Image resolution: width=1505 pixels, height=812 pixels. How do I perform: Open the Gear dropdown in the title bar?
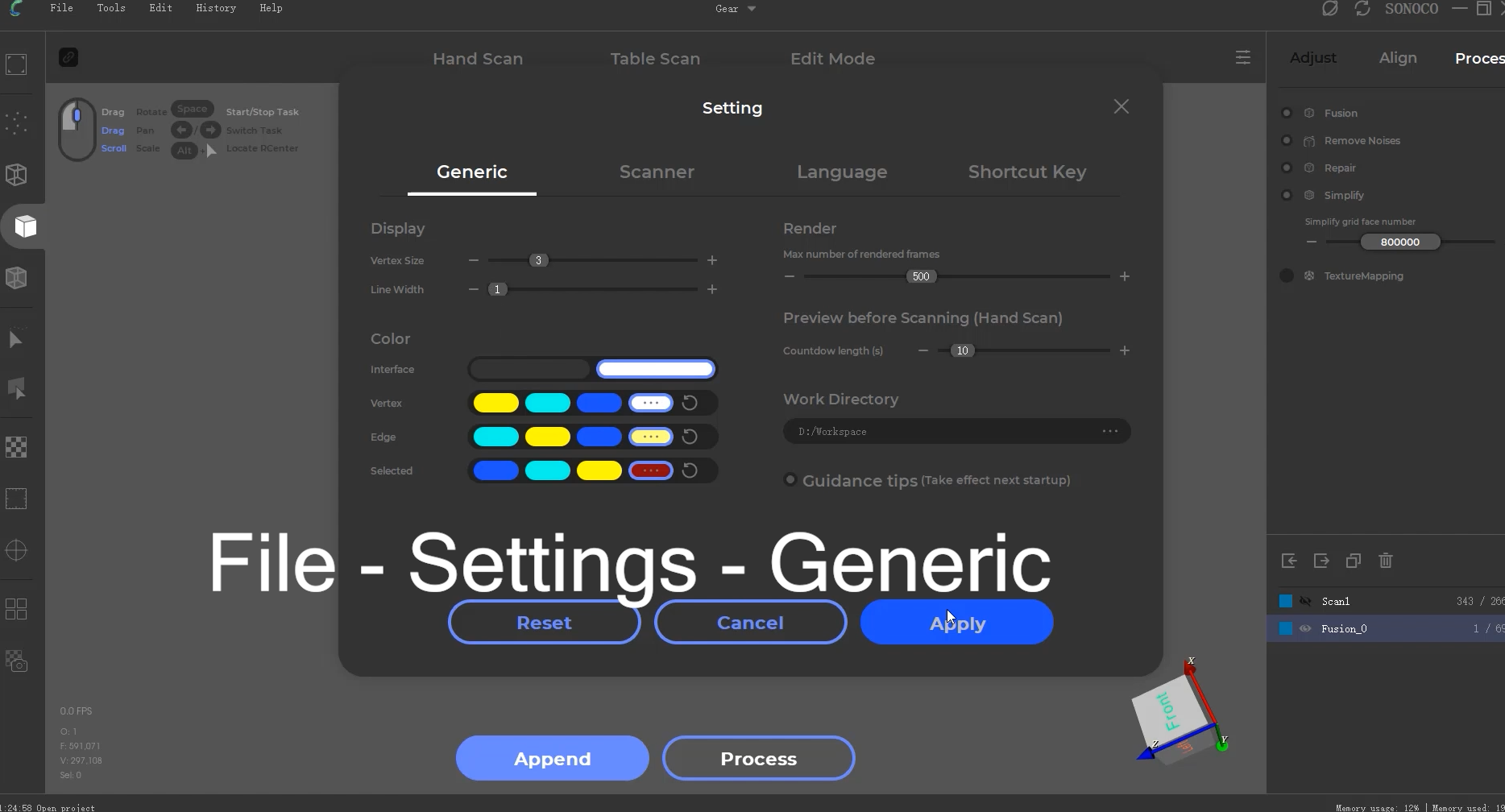pyautogui.click(x=734, y=9)
